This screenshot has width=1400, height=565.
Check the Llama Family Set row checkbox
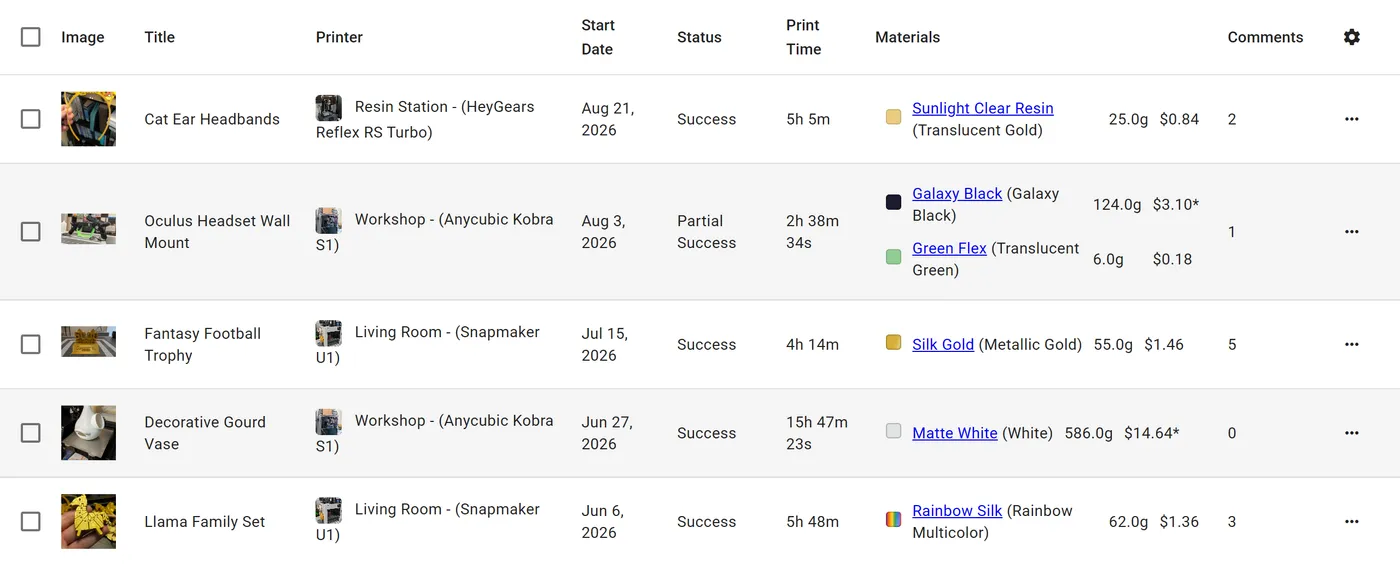pyautogui.click(x=31, y=521)
